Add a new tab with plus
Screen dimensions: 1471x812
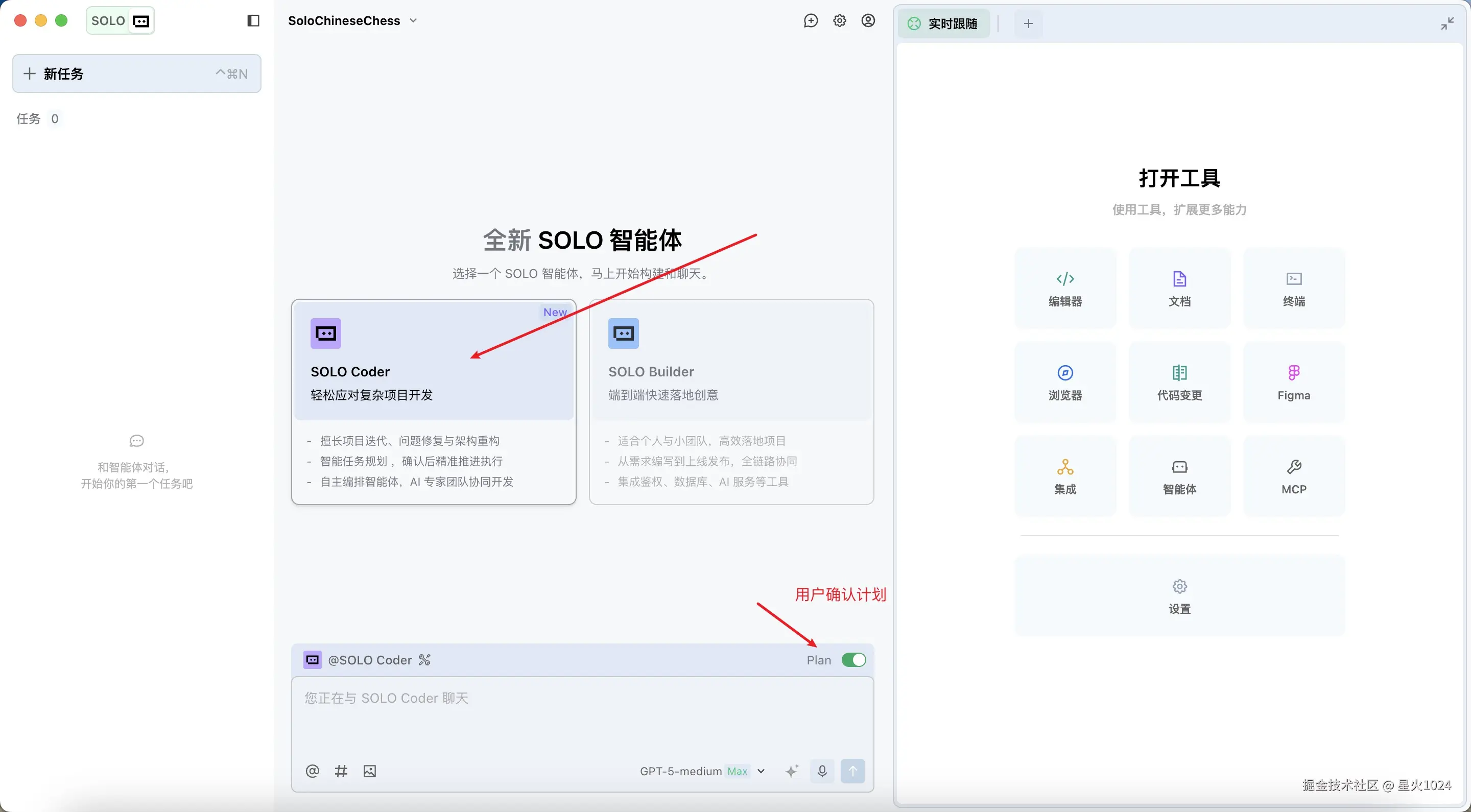tap(1029, 23)
